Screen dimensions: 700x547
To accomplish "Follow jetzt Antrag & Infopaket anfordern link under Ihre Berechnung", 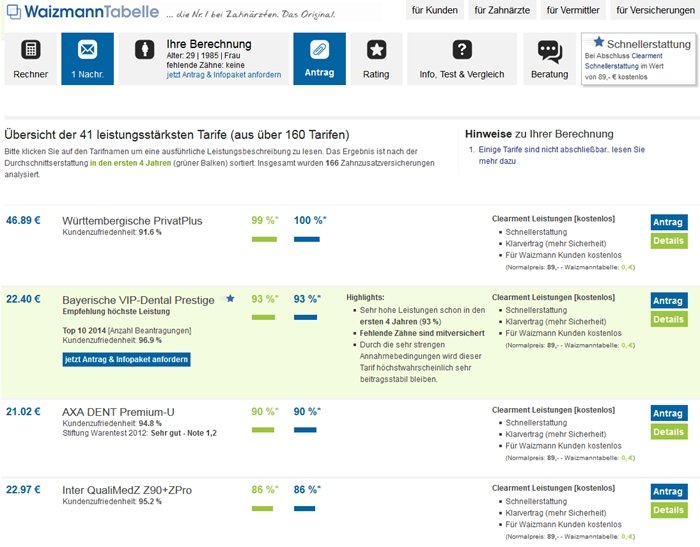I will pyautogui.click(x=224, y=75).
